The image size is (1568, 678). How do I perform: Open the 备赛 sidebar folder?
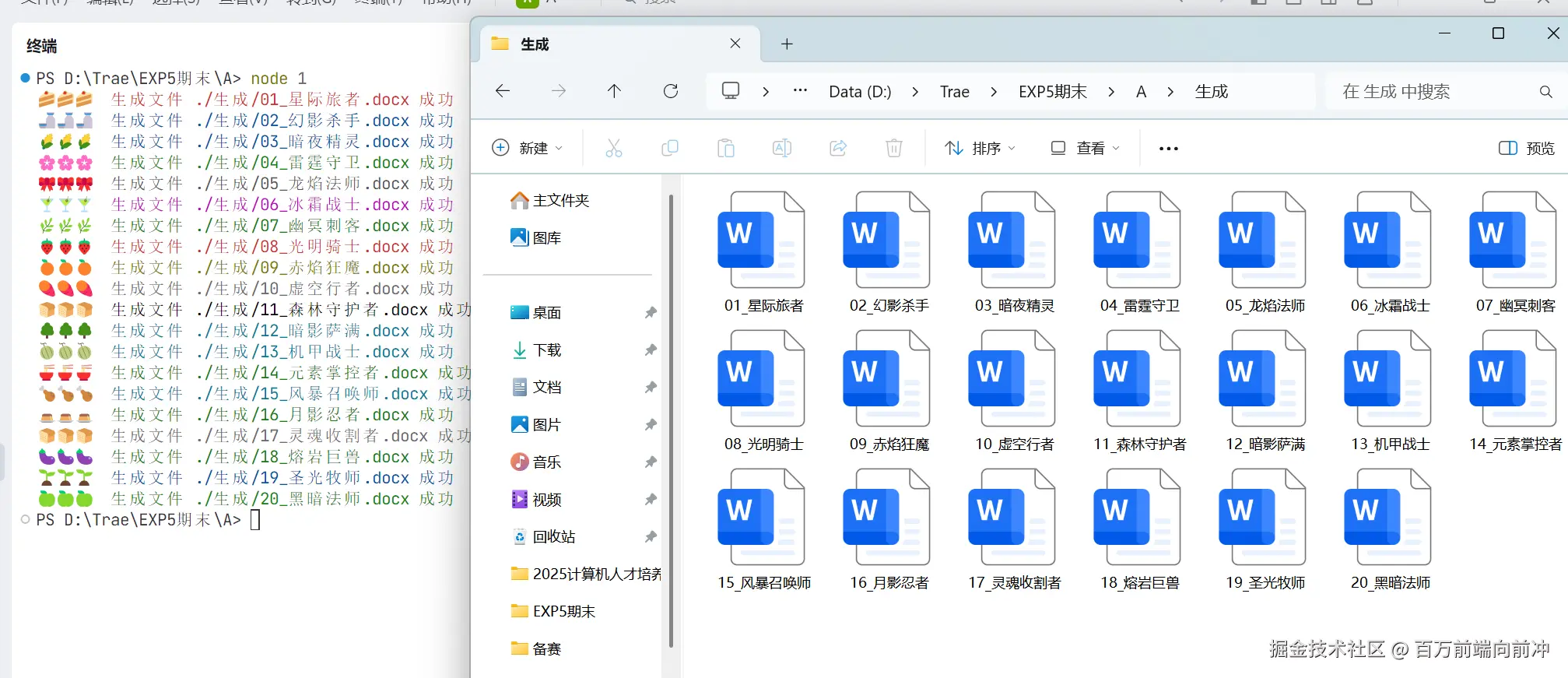click(535, 648)
